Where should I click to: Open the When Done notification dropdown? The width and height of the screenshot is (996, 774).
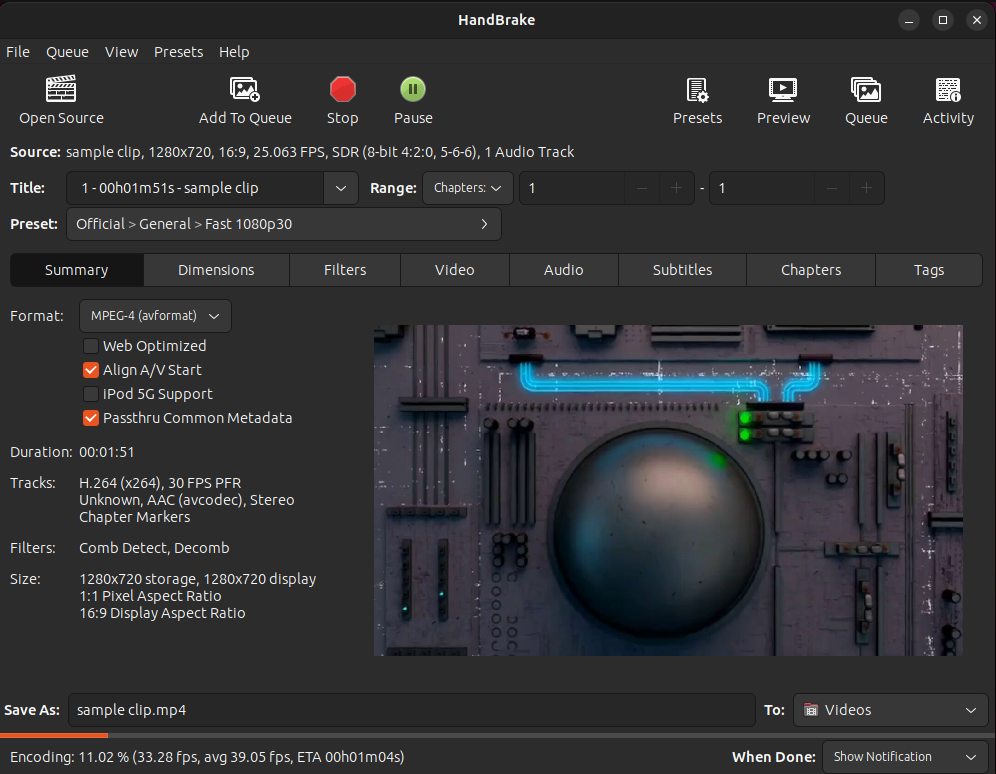904,757
